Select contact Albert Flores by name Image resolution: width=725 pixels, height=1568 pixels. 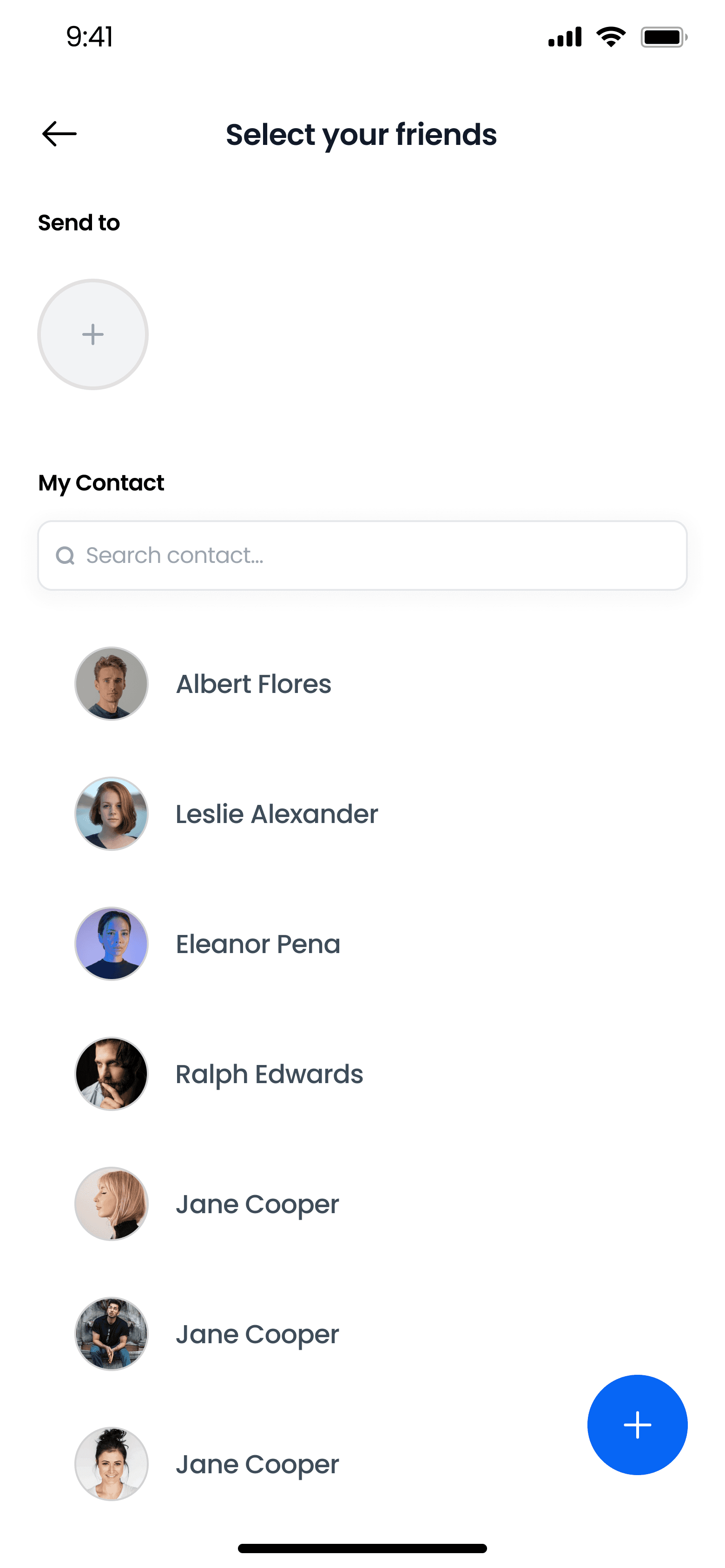tap(253, 684)
